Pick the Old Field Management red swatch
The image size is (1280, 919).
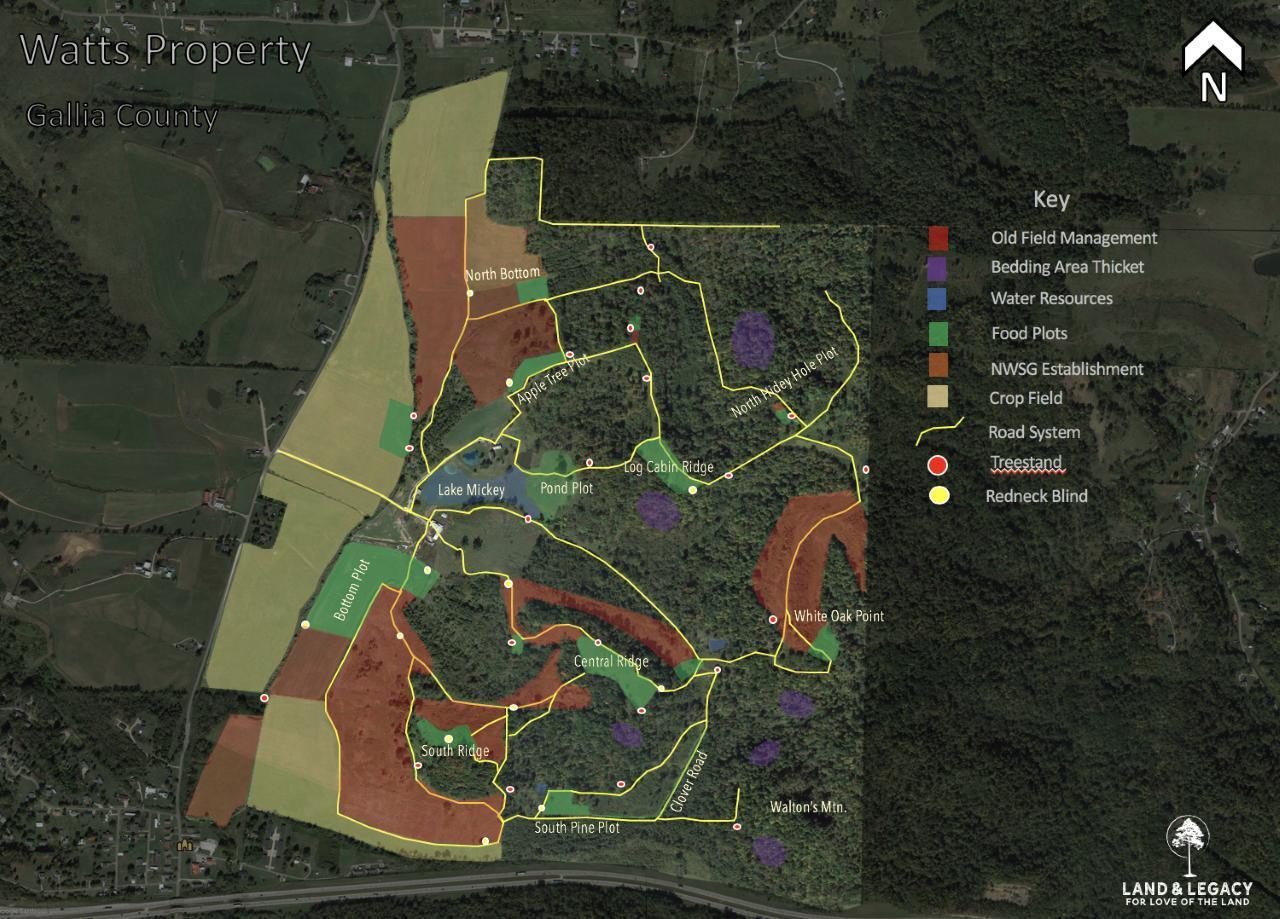coord(938,238)
